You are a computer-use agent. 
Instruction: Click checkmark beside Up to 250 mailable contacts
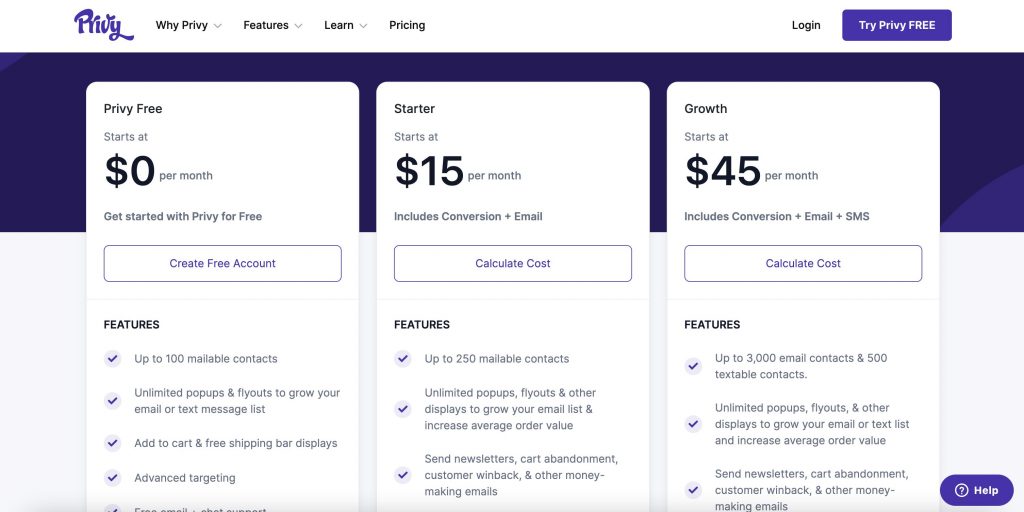[403, 358]
